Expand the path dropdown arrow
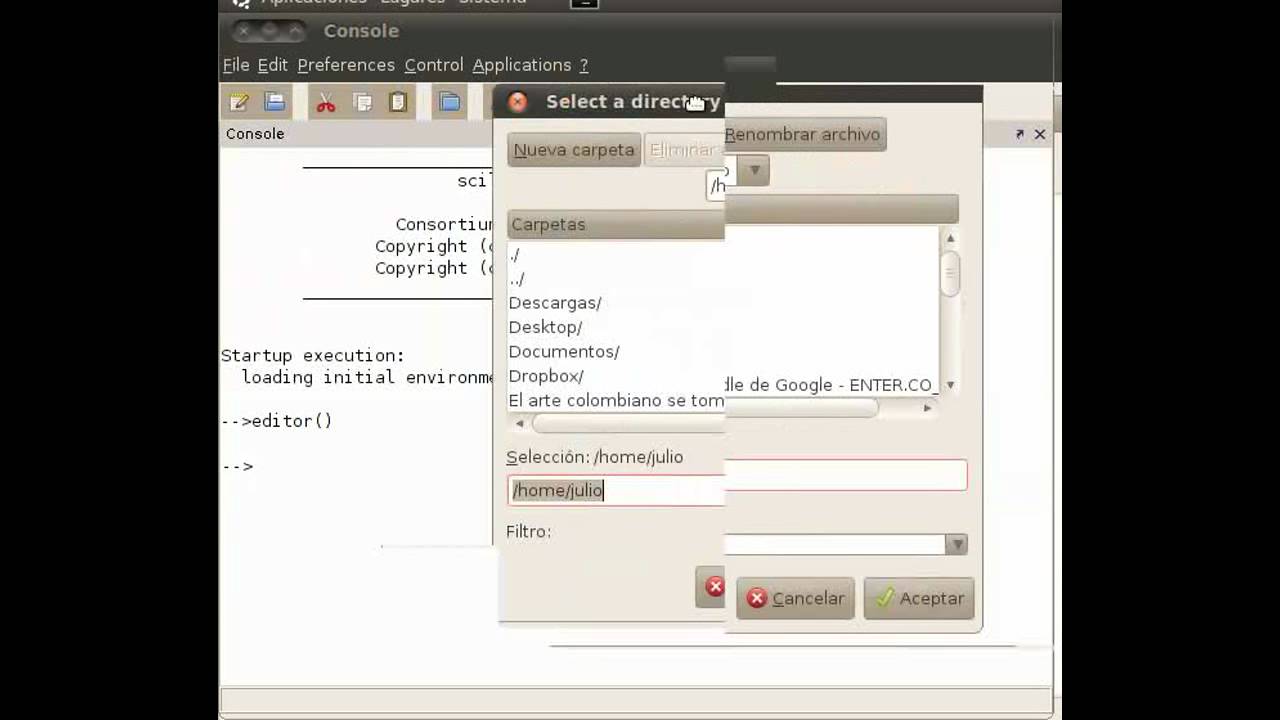The width and height of the screenshot is (1280, 720). 755,170
